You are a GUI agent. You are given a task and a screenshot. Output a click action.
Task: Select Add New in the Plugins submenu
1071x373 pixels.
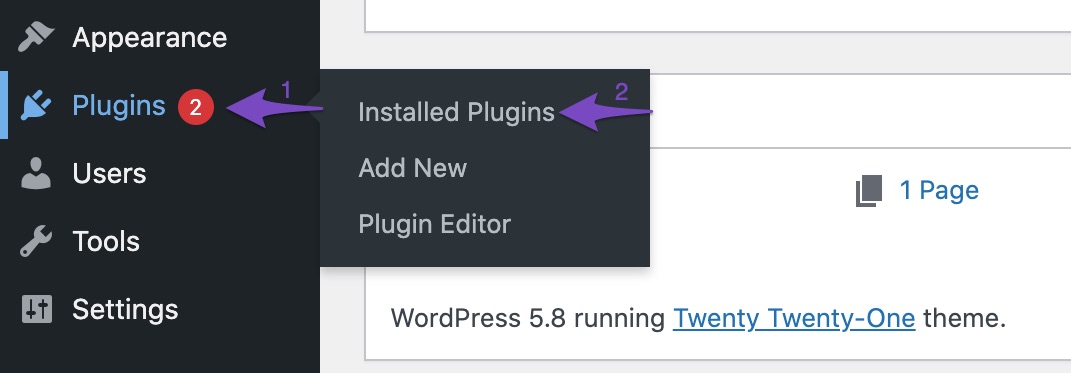tap(413, 168)
